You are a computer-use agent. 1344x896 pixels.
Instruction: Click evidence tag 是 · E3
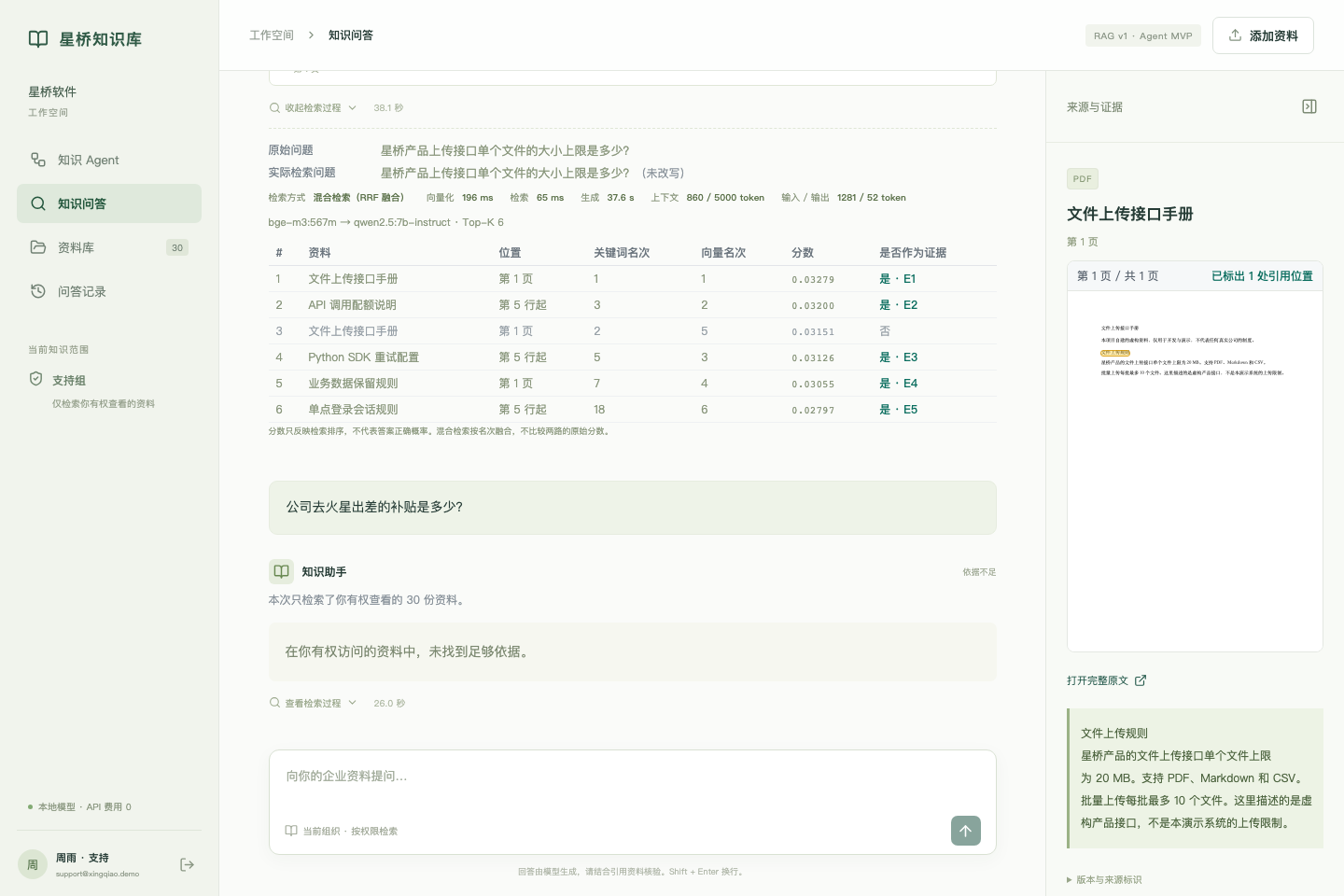click(x=898, y=357)
